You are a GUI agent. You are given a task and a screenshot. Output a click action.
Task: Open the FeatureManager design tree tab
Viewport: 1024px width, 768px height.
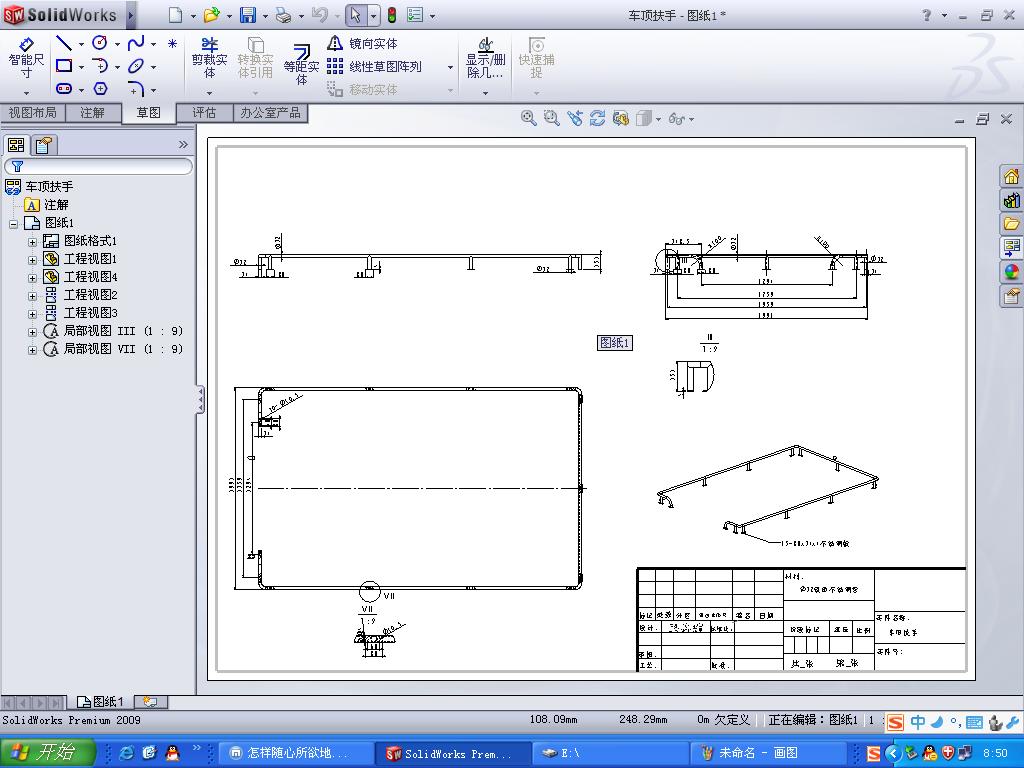pos(16,145)
